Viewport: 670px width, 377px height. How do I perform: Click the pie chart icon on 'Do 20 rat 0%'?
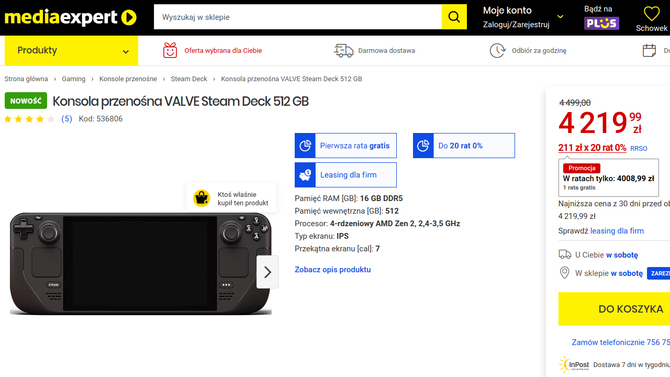point(423,146)
